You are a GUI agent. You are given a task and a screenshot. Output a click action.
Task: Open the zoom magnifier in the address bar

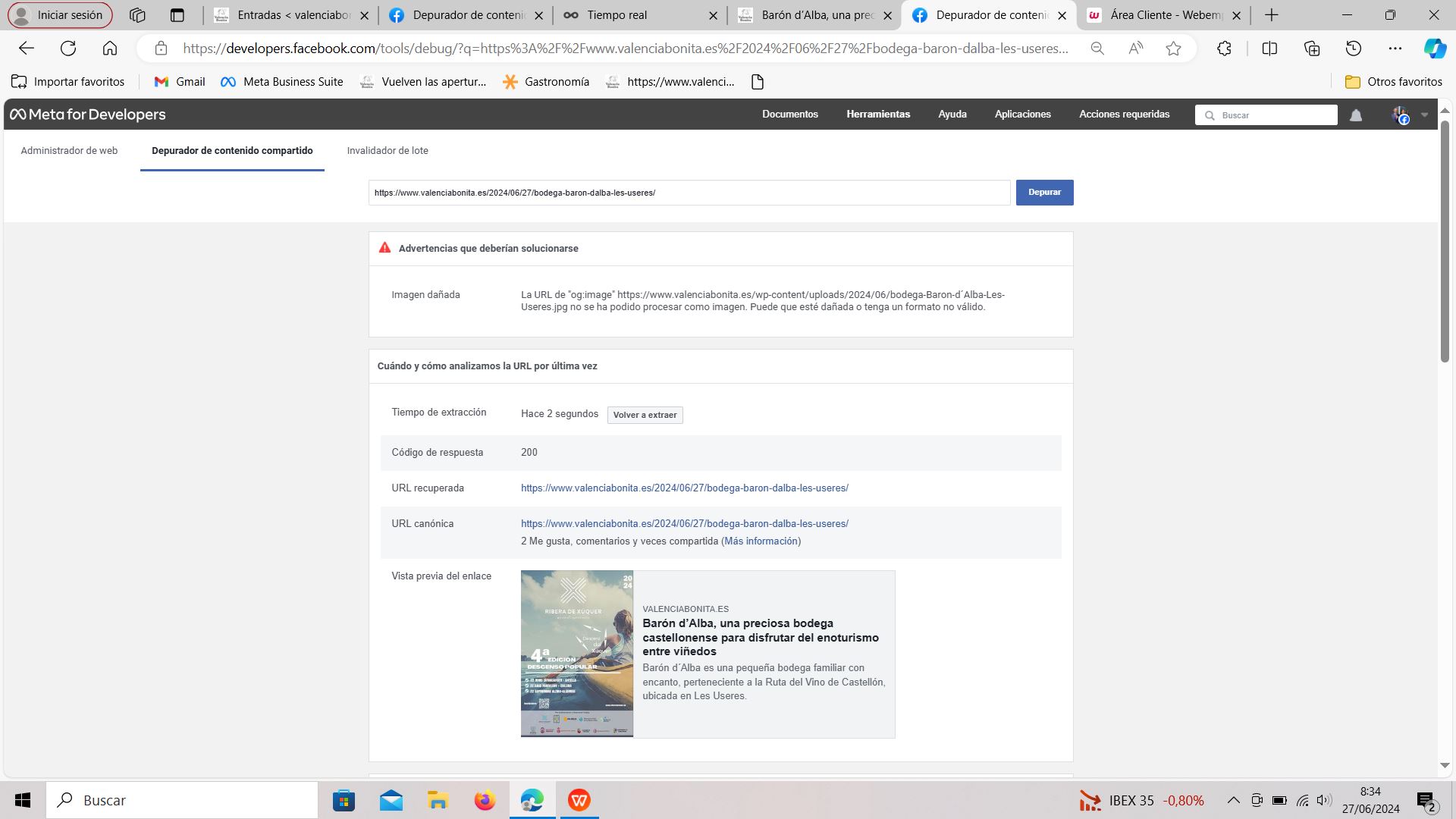point(1097,49)
